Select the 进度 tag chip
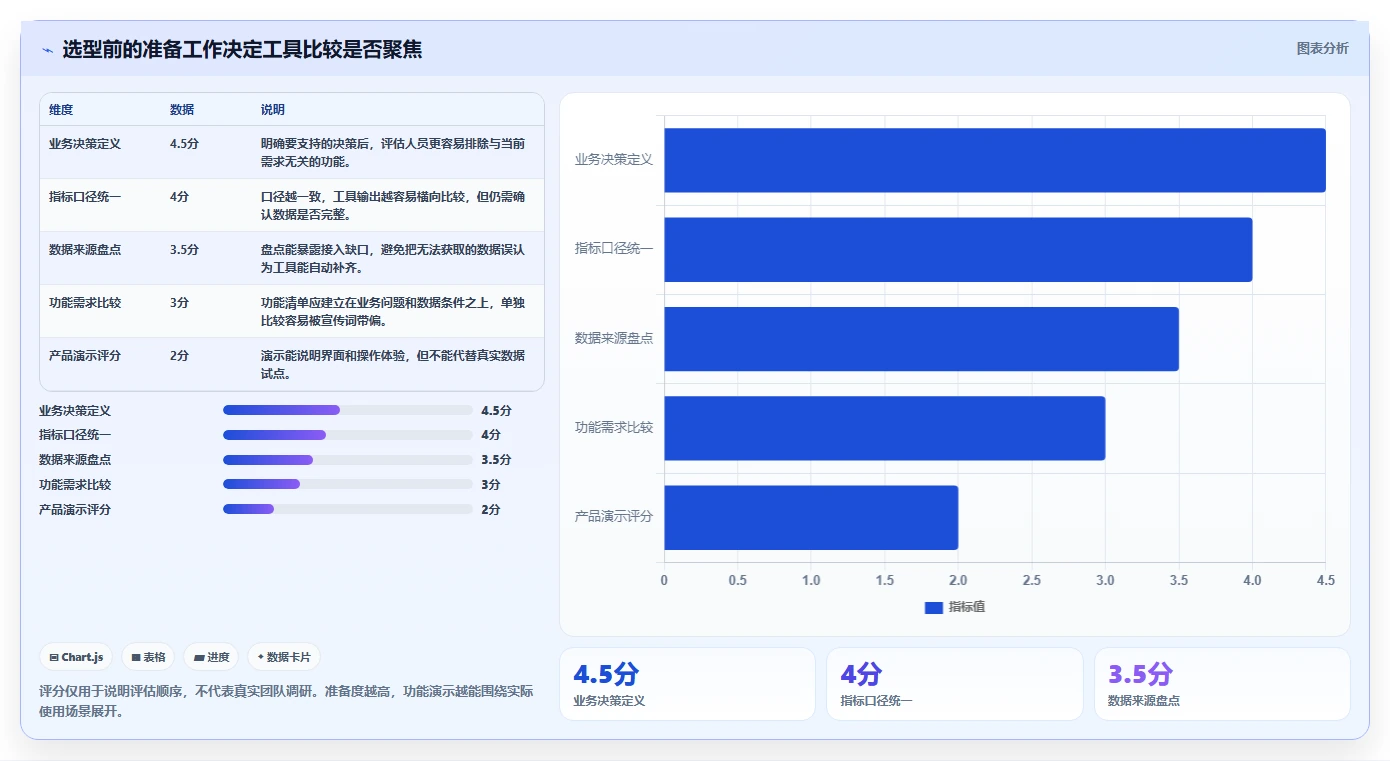This screenshot has height=761, width=1390. coord(211,657)
